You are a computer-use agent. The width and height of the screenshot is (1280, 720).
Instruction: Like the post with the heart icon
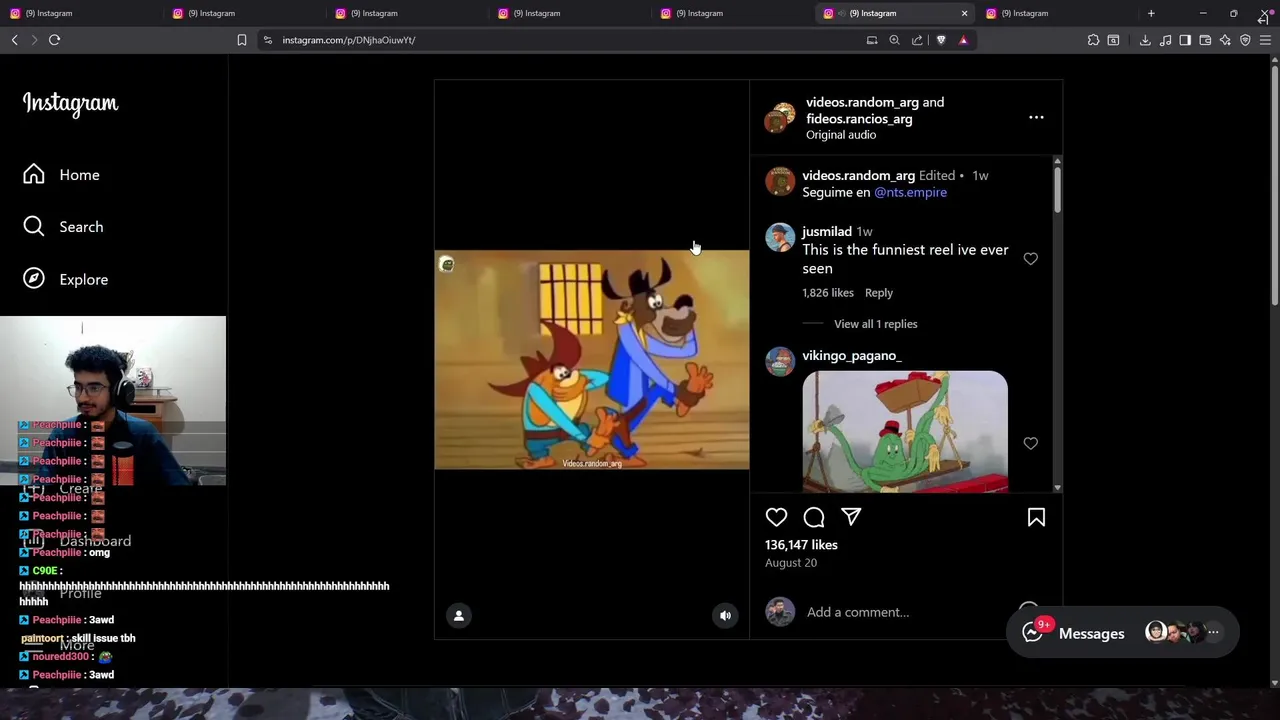point(776,517)
